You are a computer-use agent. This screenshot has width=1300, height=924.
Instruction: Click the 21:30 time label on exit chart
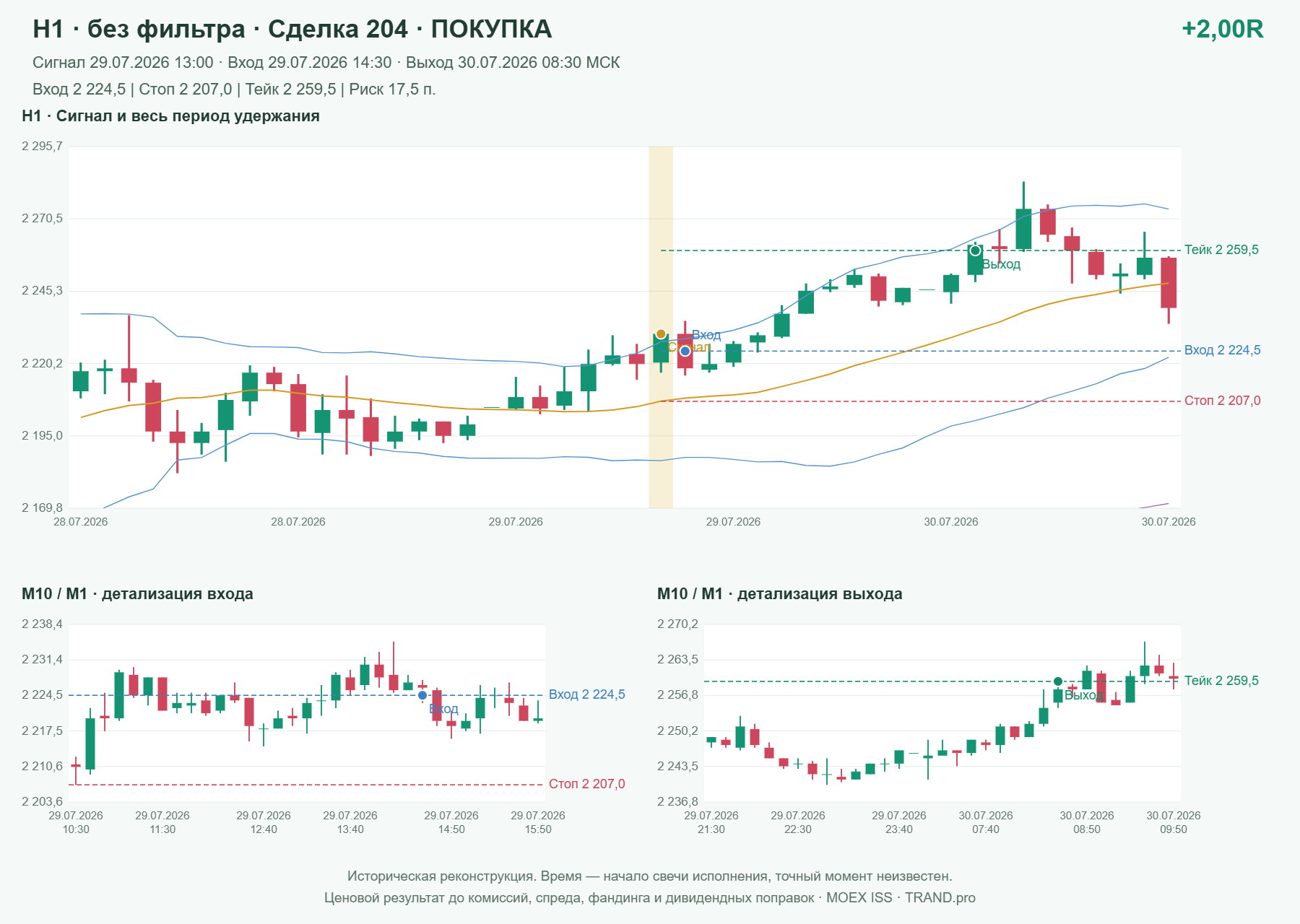coord(711,829)
